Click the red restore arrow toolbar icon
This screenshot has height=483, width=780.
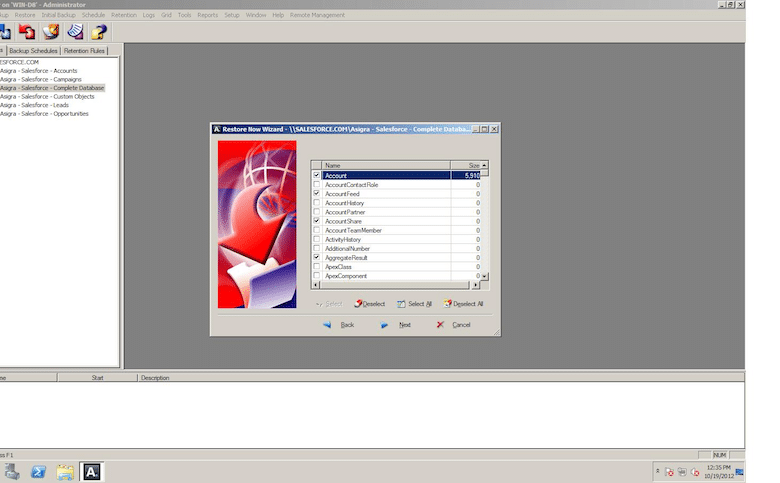tap(27, 32)
